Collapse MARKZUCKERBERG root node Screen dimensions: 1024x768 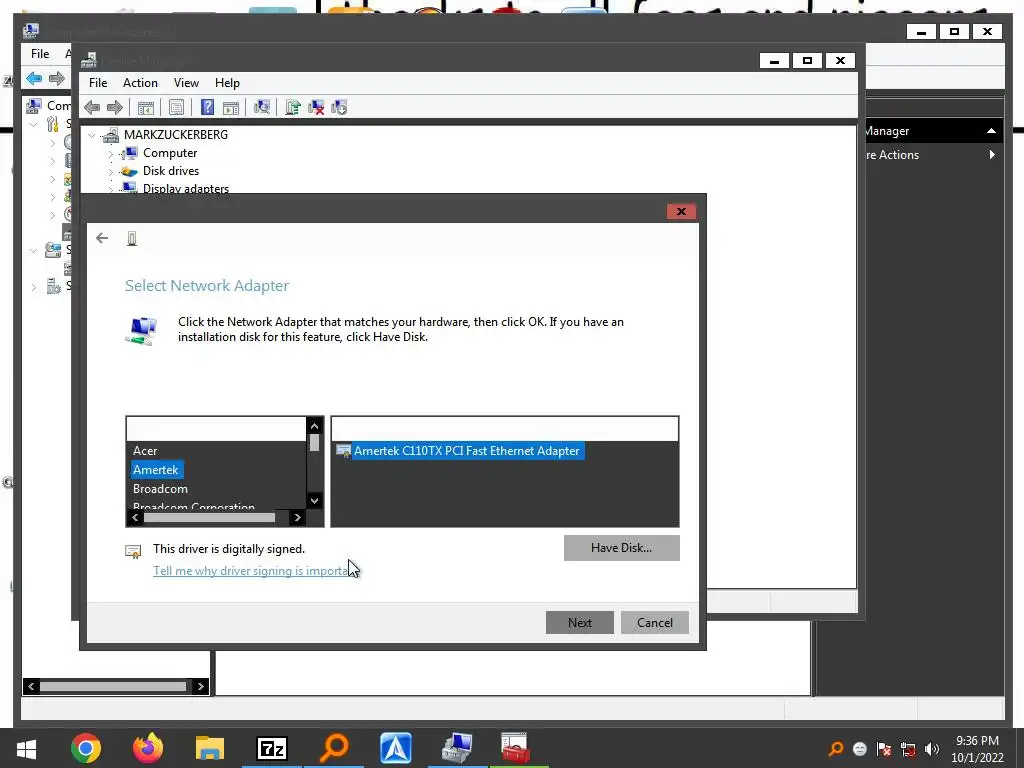click(x=92, y=135)
